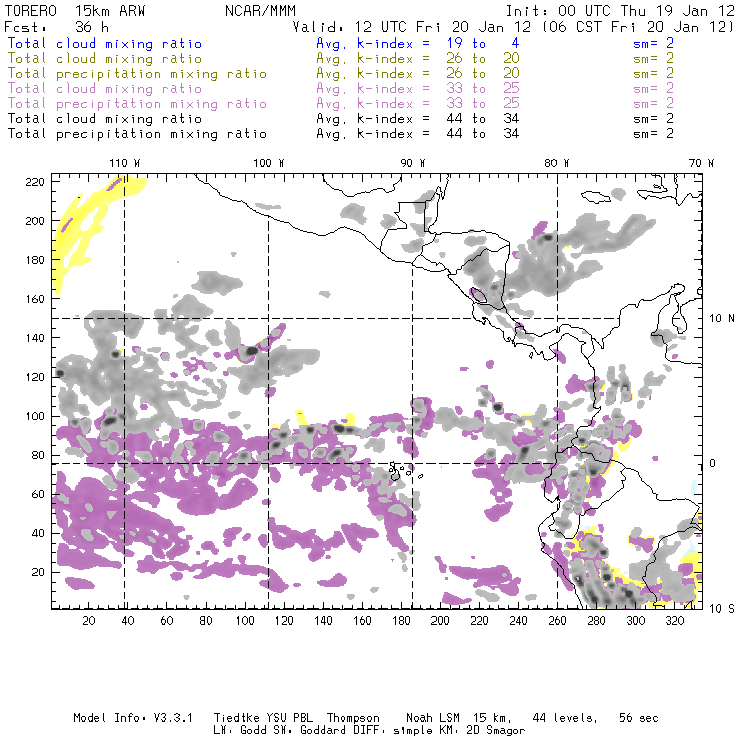740x740 pixels.
Task: Click the "YSU PBL" scheme label
Action: (x=289, y=718)
